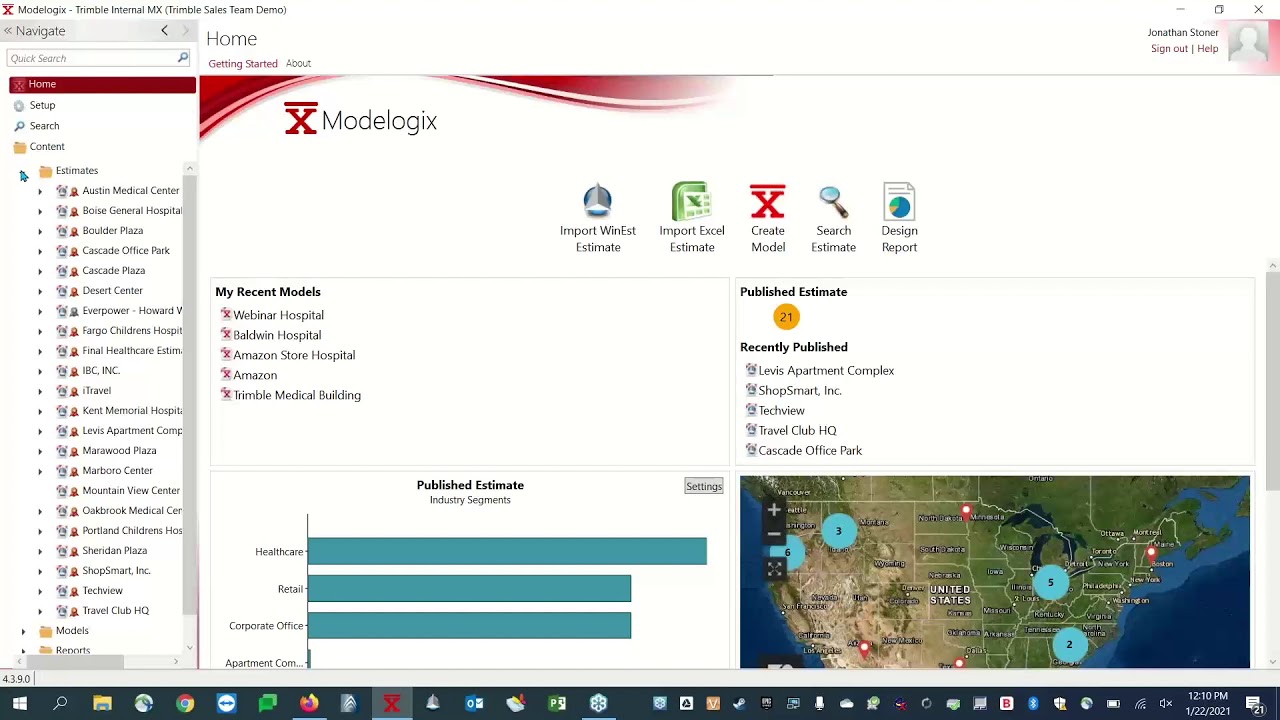This screenshot has height=720, width=1280.
Task: Zoom out on the map with minus button
Action: point(774,533)
